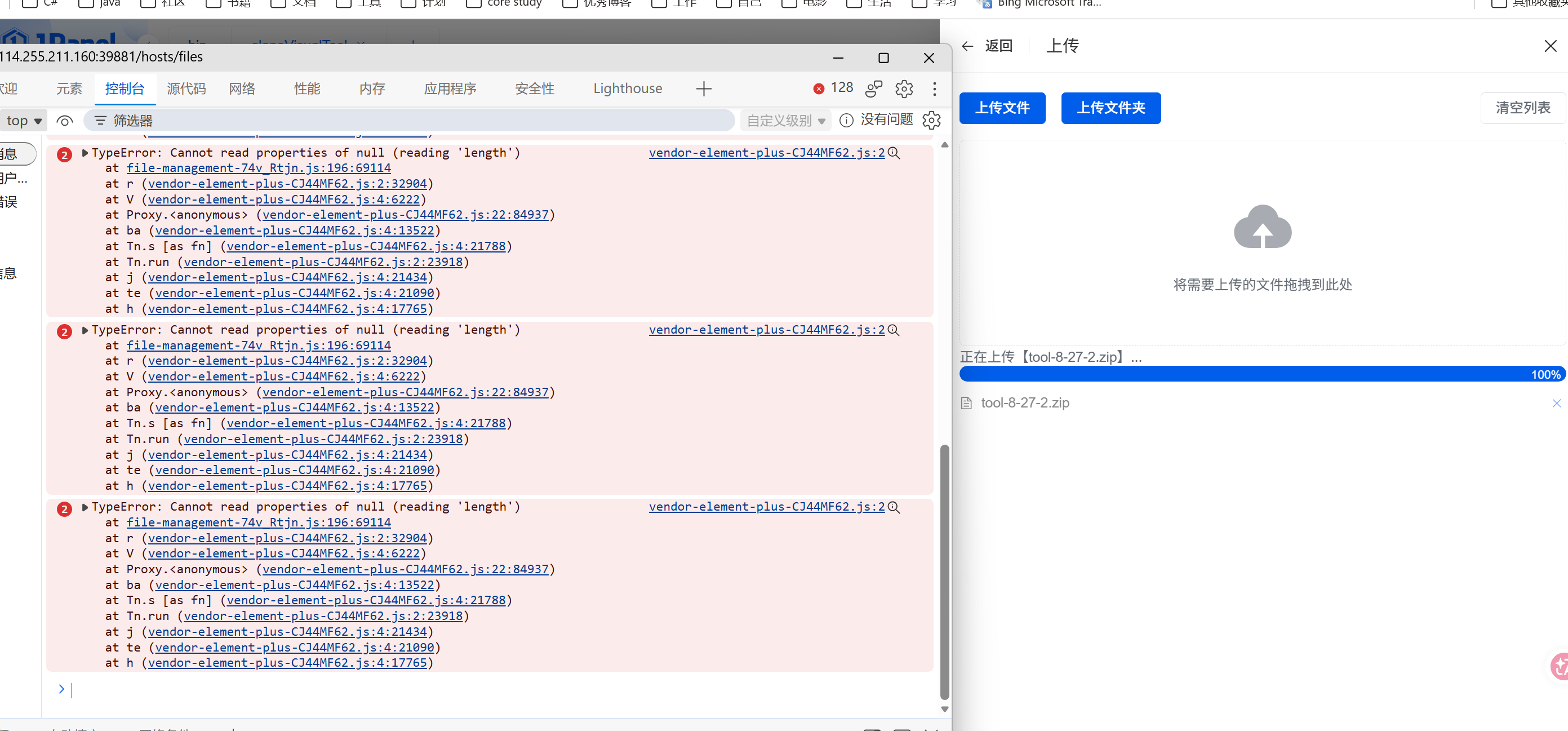Screen dimensions: 1568x731
Task: Click the file icon beside tool-8-27-2.zip
Action: coord(966,403)
